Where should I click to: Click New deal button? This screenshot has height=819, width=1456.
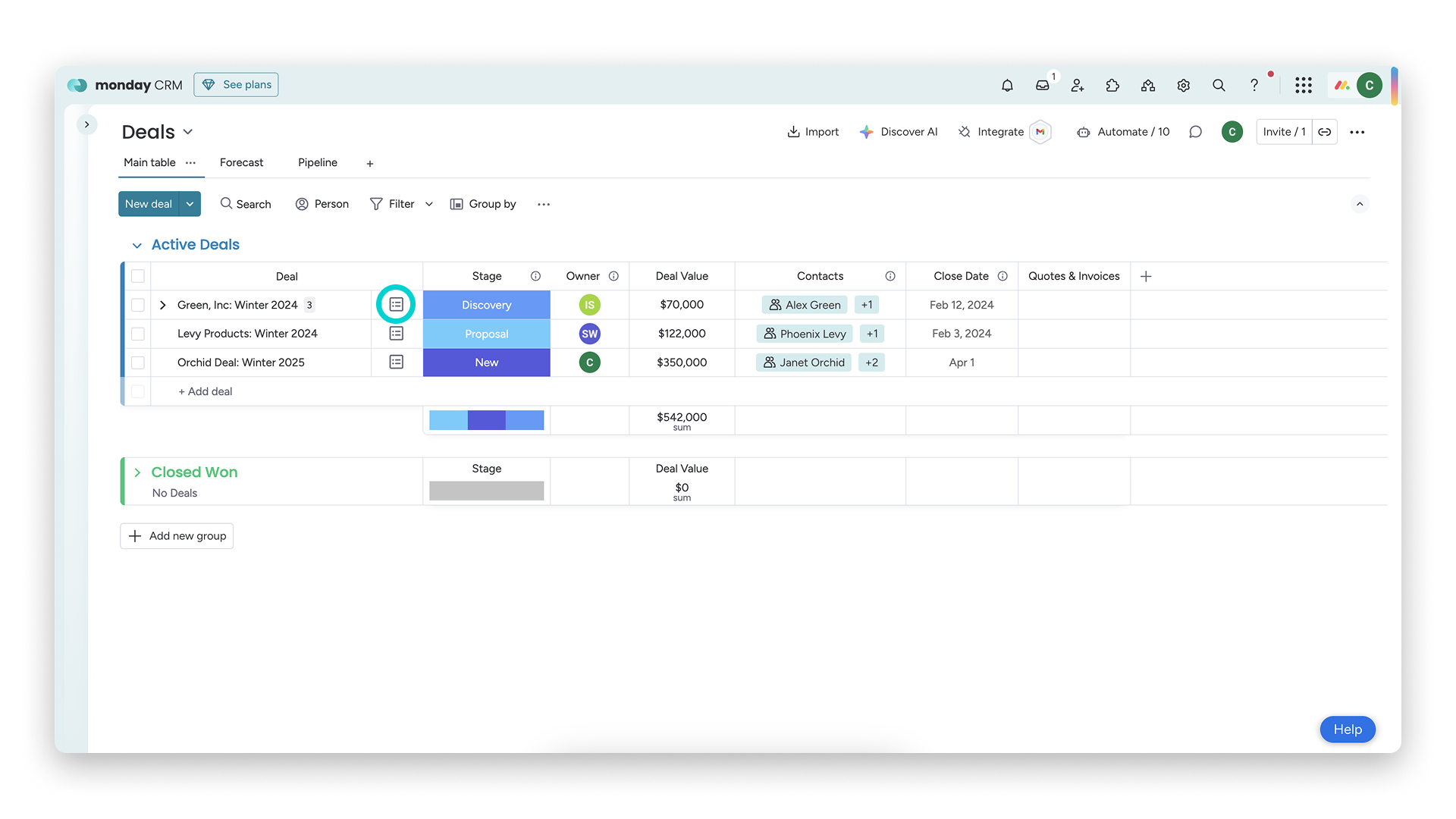click(149, 204)
